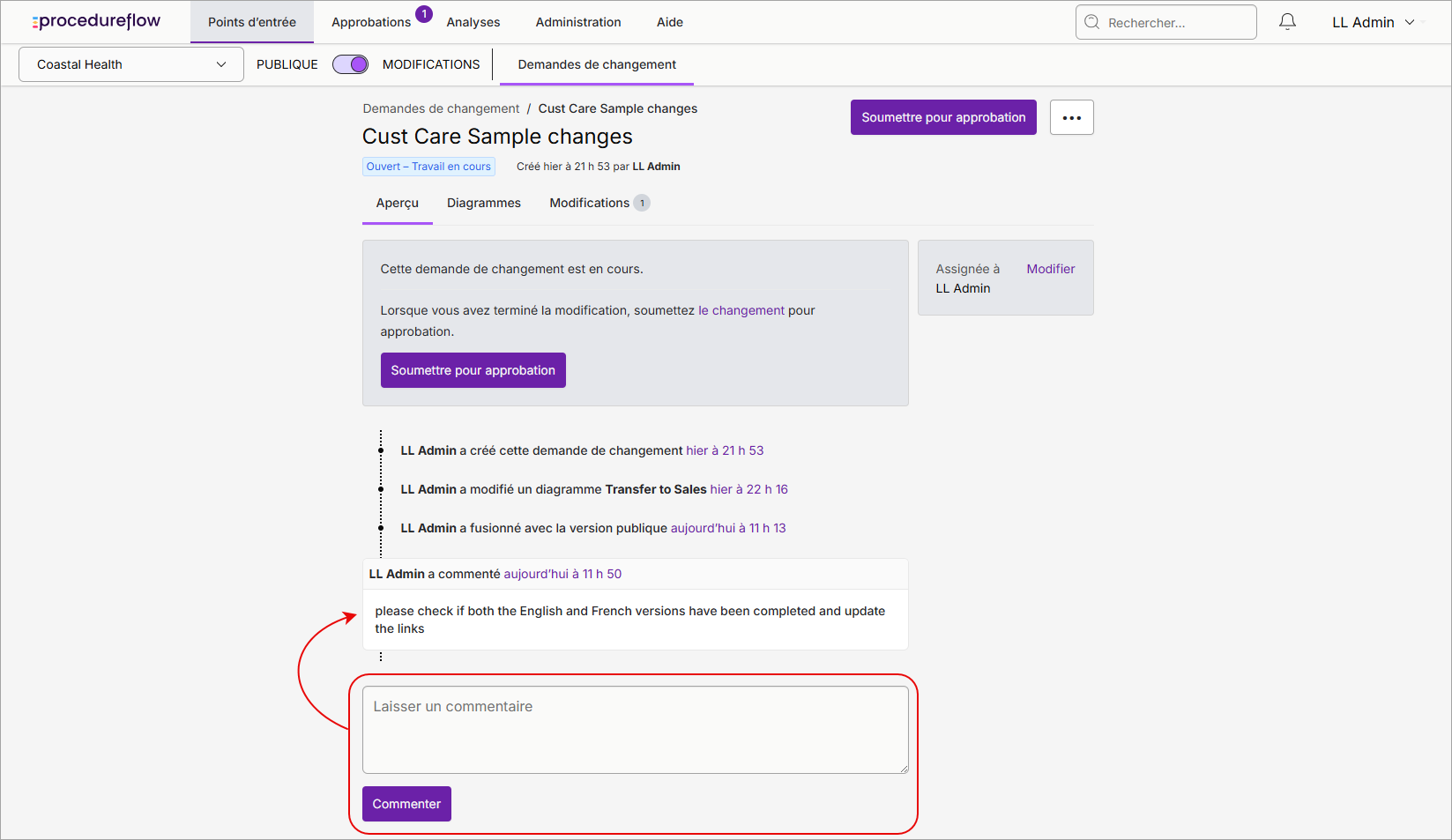Image resolution: width=1452 pixels, height=840 pixels.
Task: Toggle the PUBLIQUE/MODIFICATIONS switch
Action: click(350, 64)
